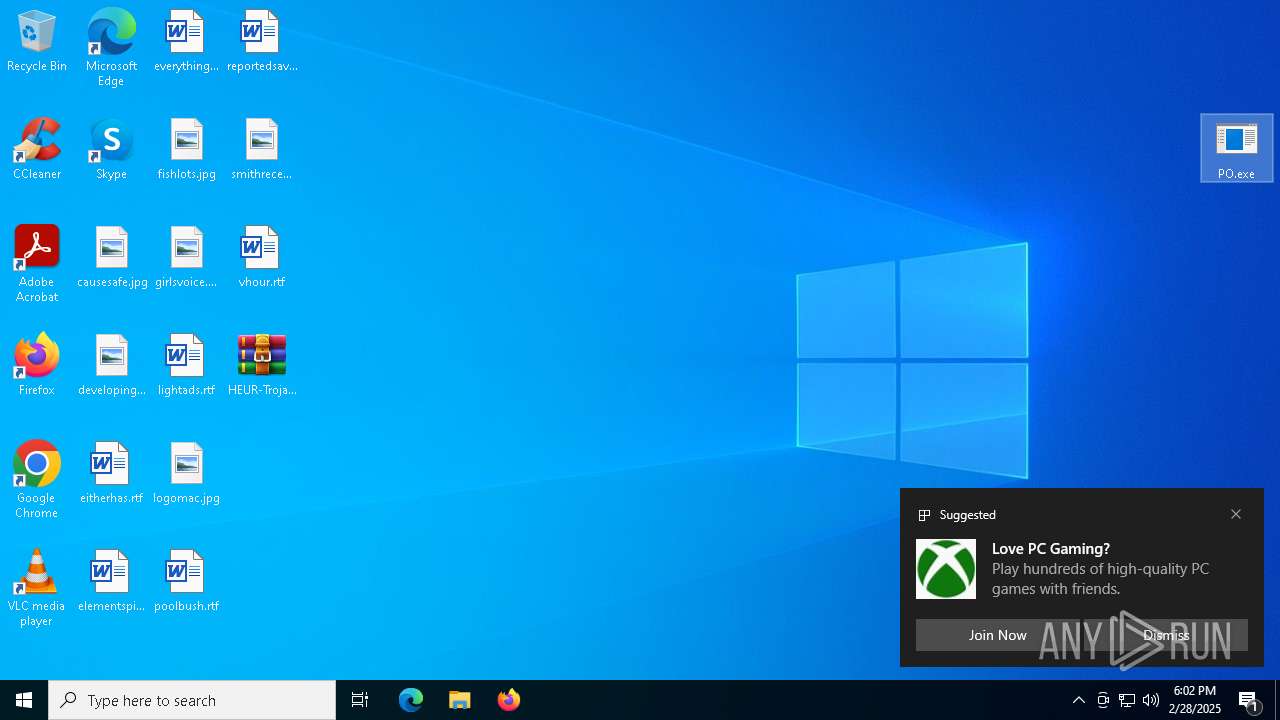The image size is (1280, 720).
Task: Open the clock showing 6:02 PM
Action: coord(1196,700)
